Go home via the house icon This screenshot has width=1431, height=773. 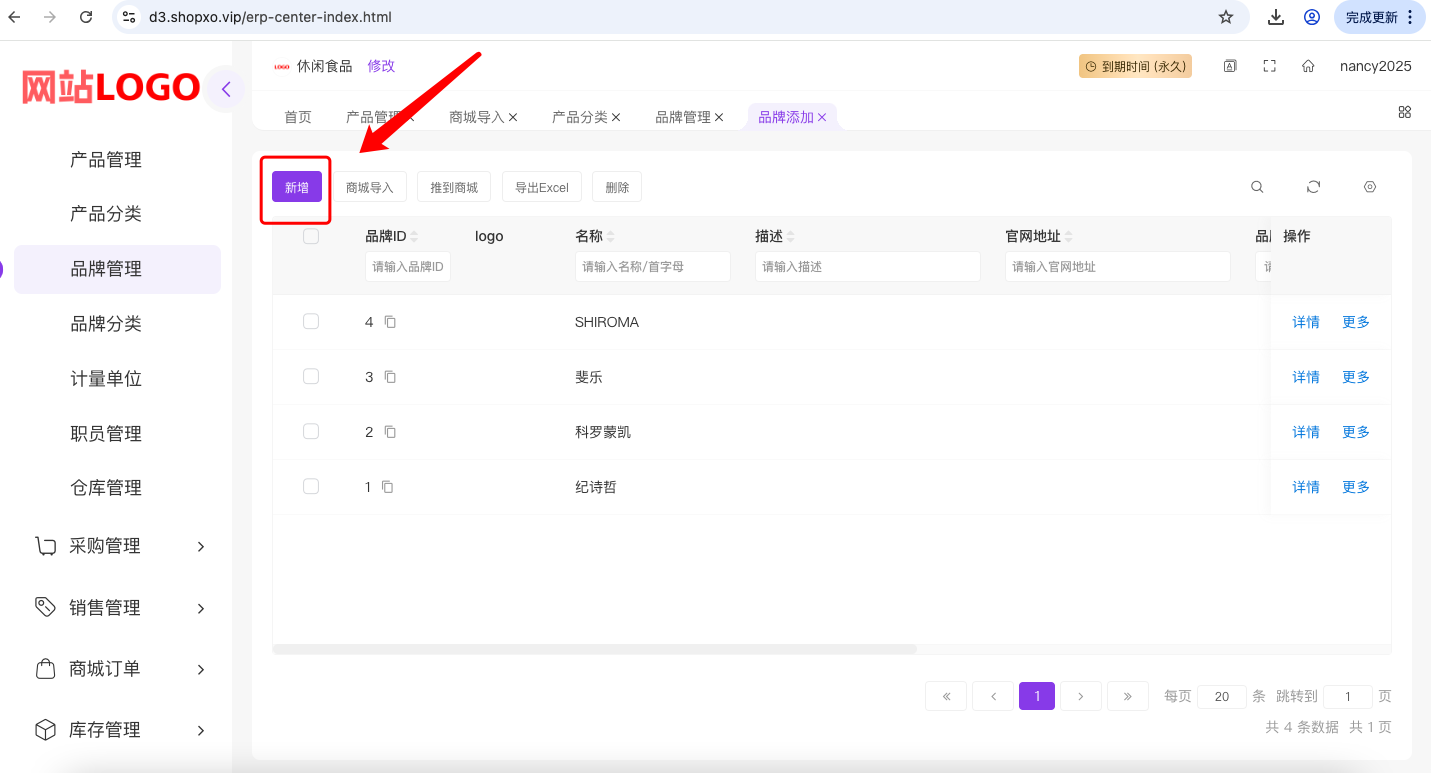(x=1308, y=66)
